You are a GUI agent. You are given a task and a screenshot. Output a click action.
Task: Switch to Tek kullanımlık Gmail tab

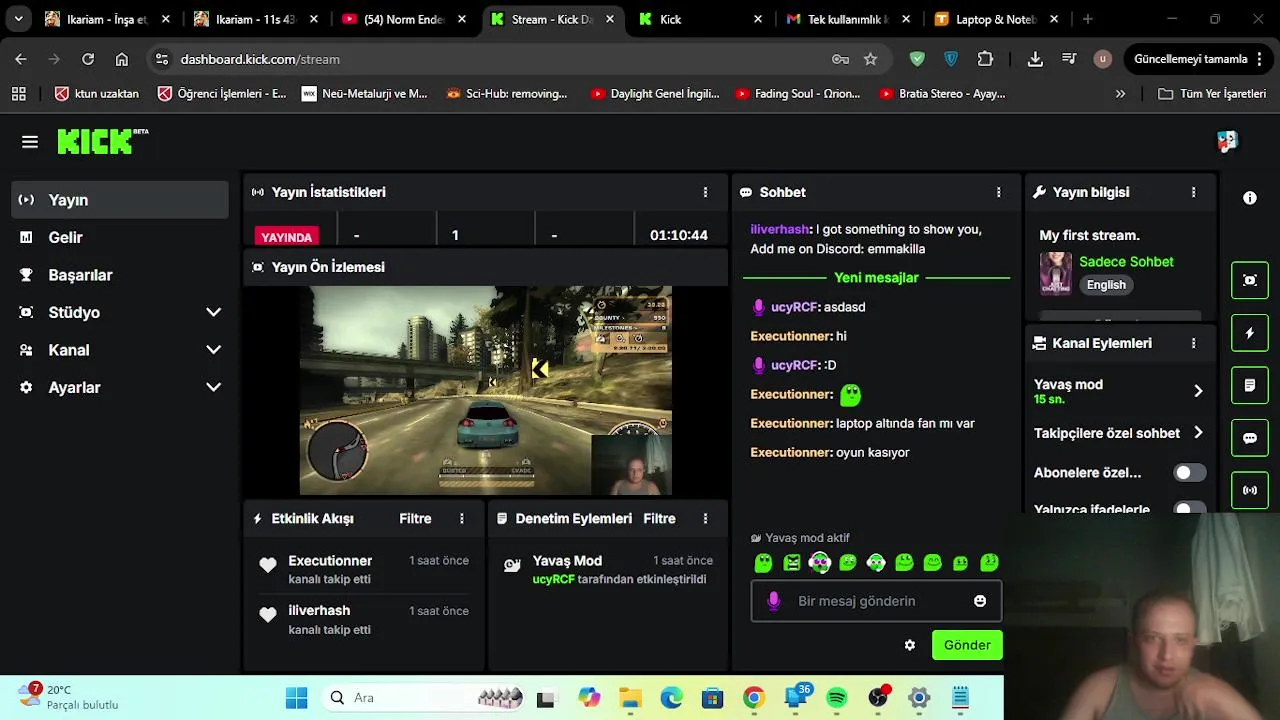pyautogui.click(x=850, y=19)
